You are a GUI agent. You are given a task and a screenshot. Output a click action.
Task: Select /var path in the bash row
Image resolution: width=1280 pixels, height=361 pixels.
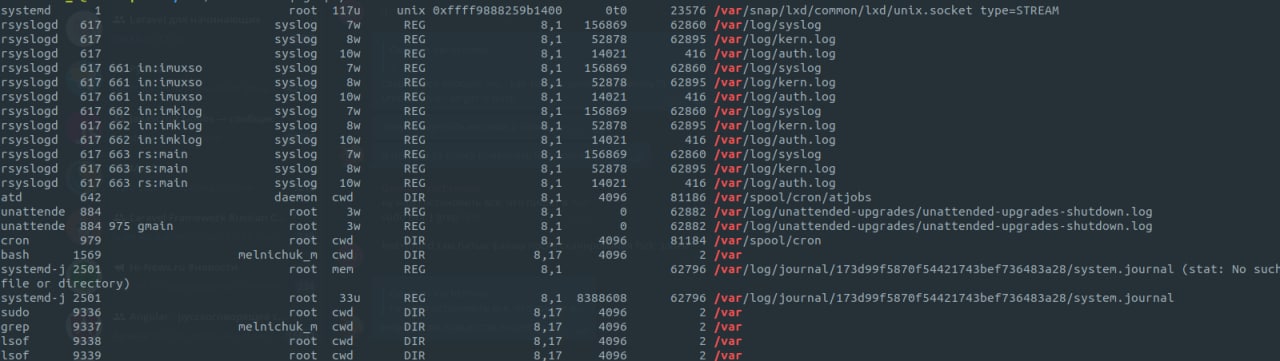coord(728,255)
